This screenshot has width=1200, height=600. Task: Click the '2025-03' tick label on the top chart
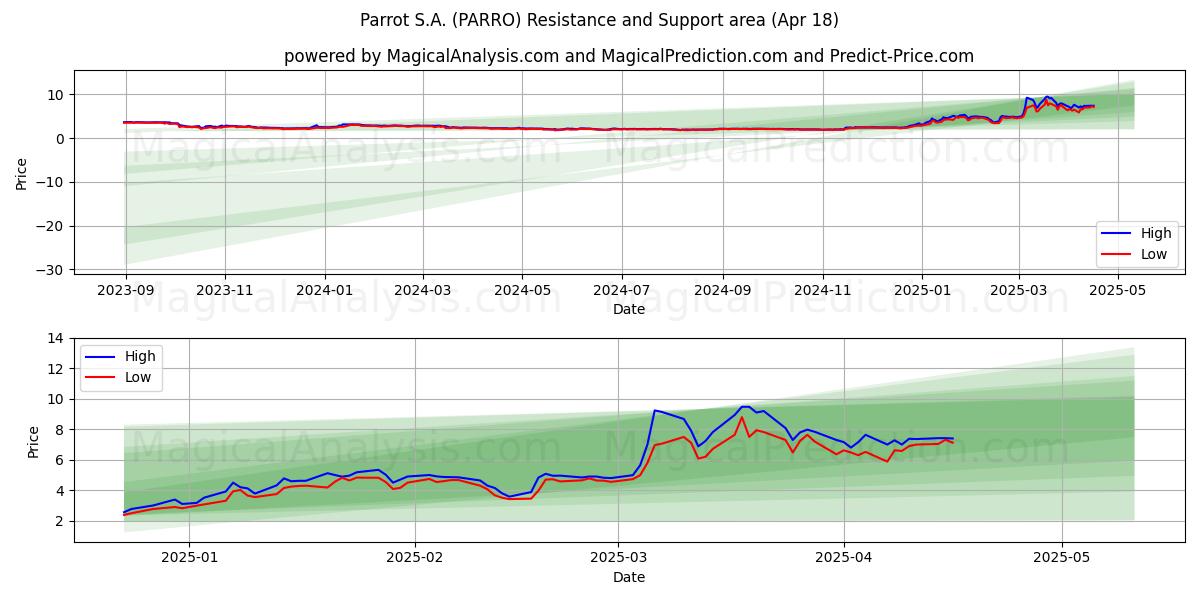1019,289
